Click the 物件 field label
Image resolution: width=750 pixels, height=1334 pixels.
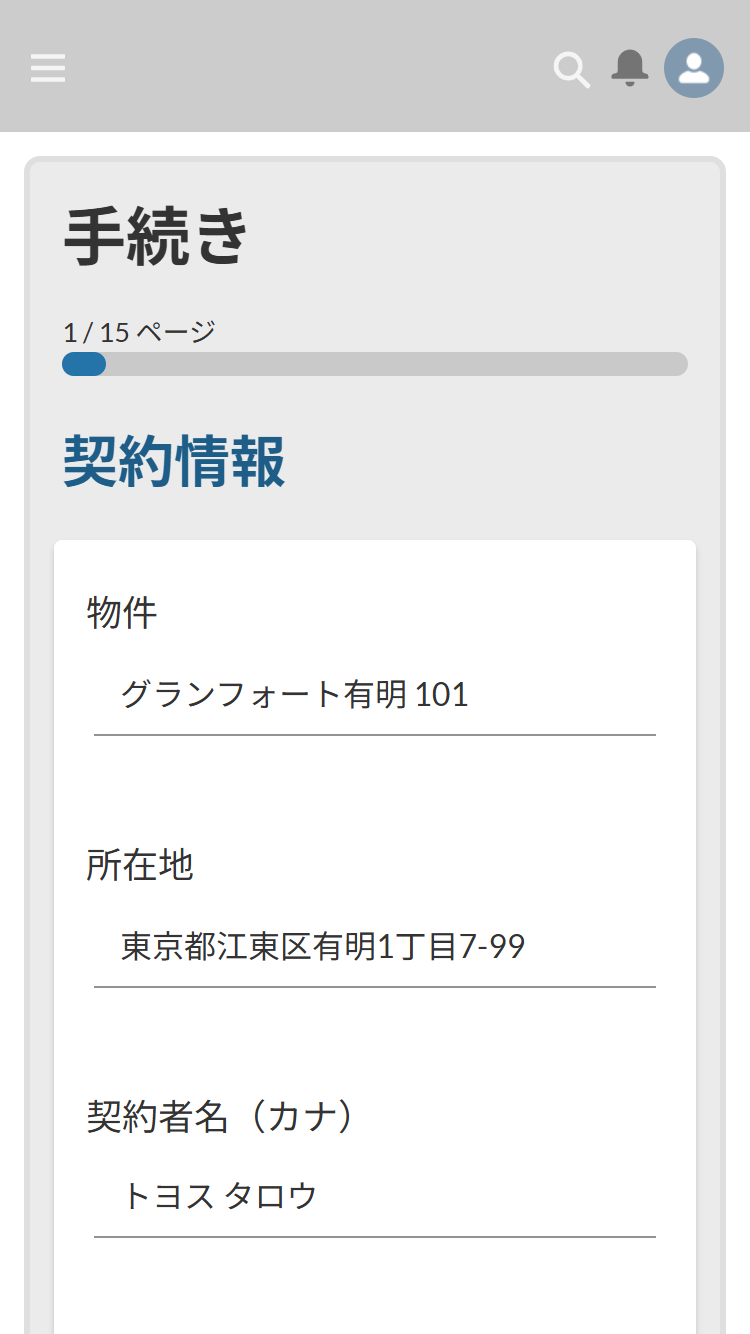click(122, 613)
